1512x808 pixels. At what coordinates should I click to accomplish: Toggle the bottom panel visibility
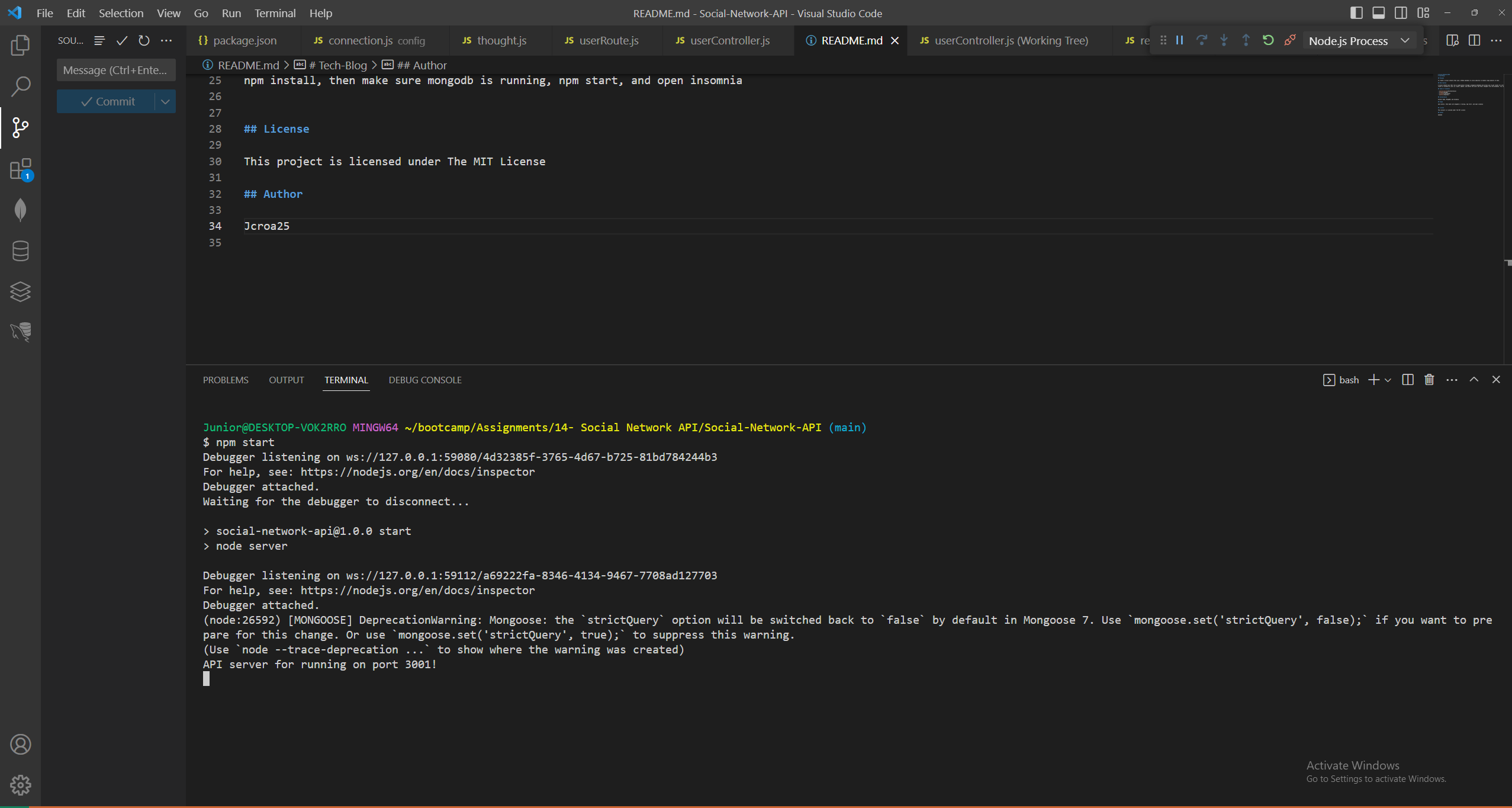pyautogui.click(x=1378, y=13)
